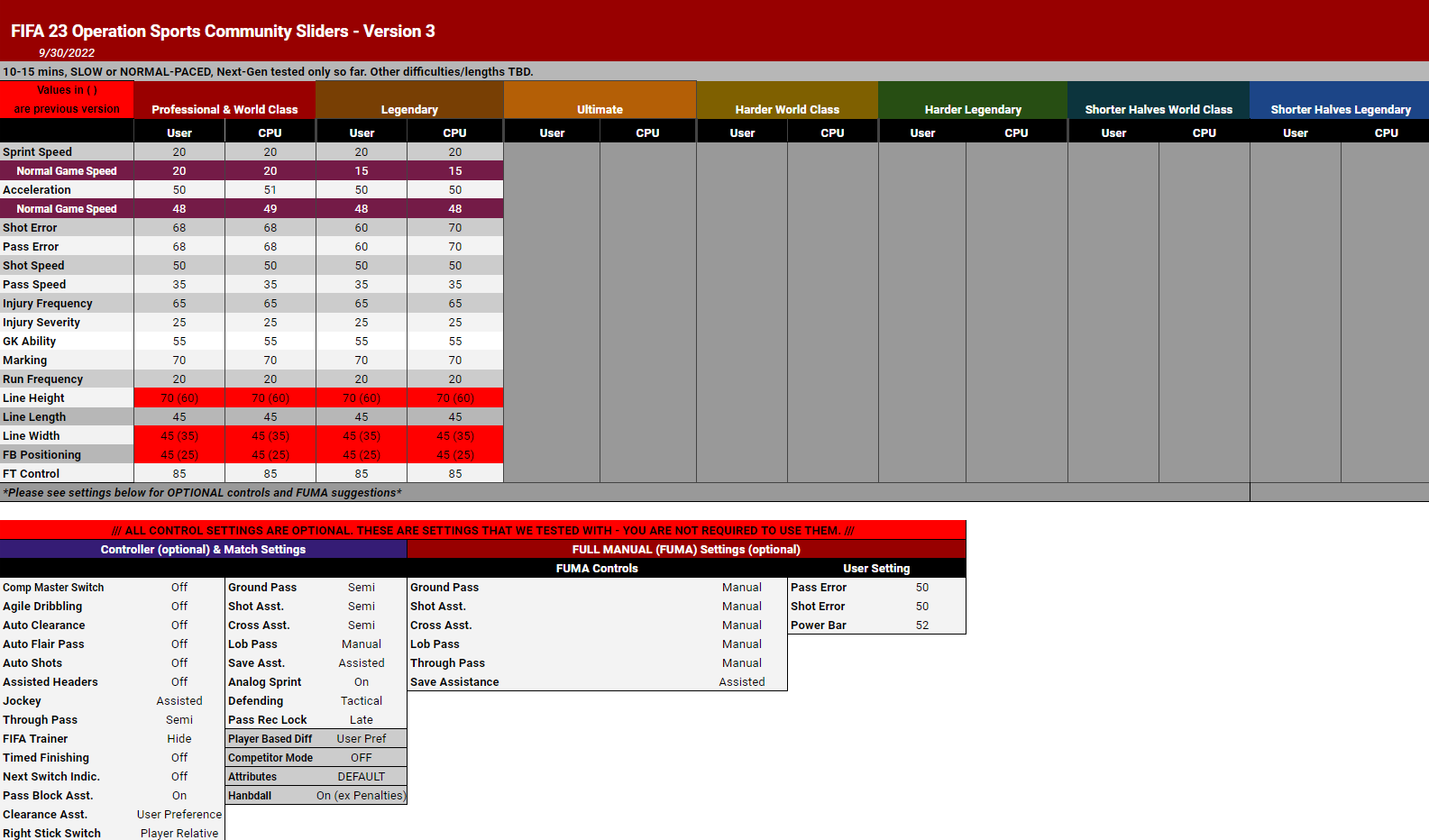Select the Competitor Mode OFF cell
The height and width of the screenshot is (840, 1429).
coord(361,758)
